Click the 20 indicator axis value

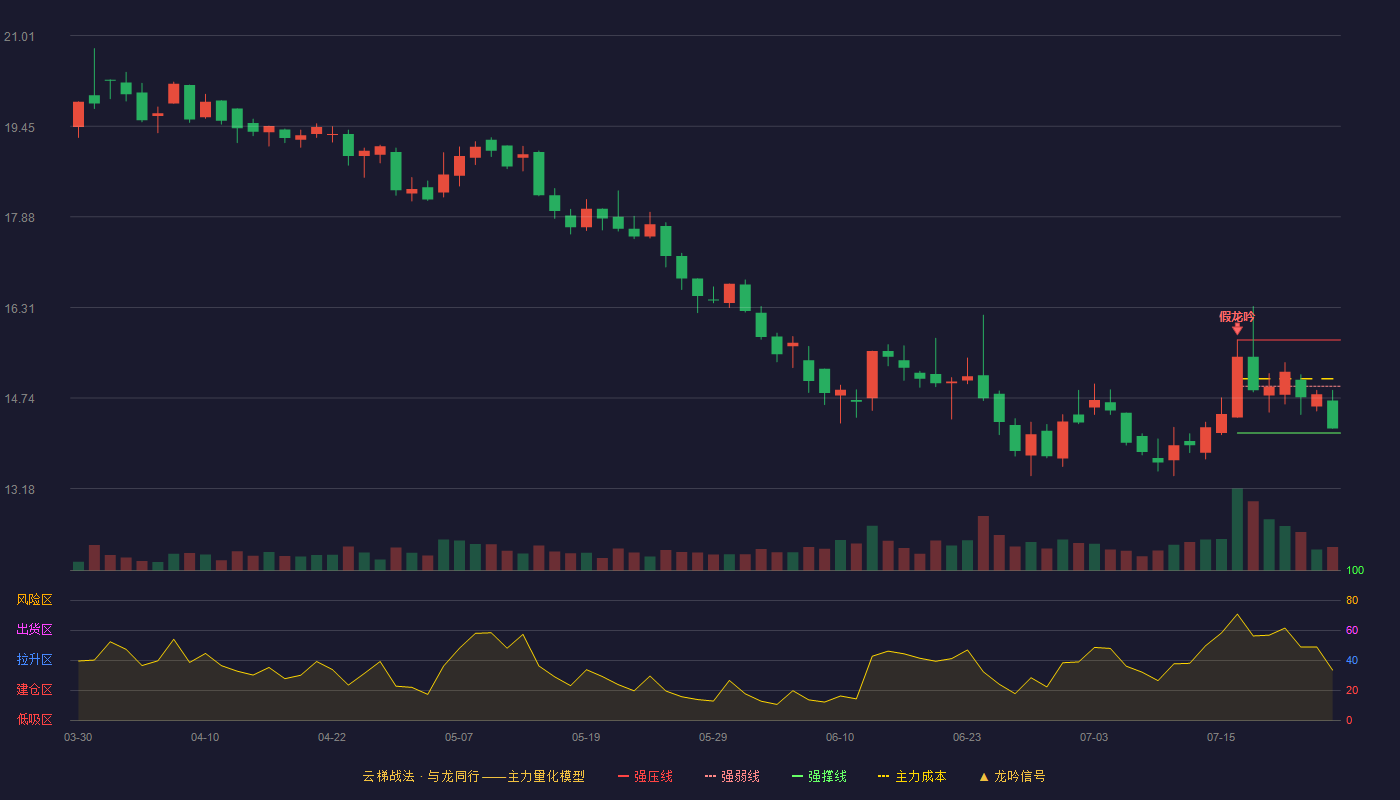pyautogui.click(x=1352, y=691)
